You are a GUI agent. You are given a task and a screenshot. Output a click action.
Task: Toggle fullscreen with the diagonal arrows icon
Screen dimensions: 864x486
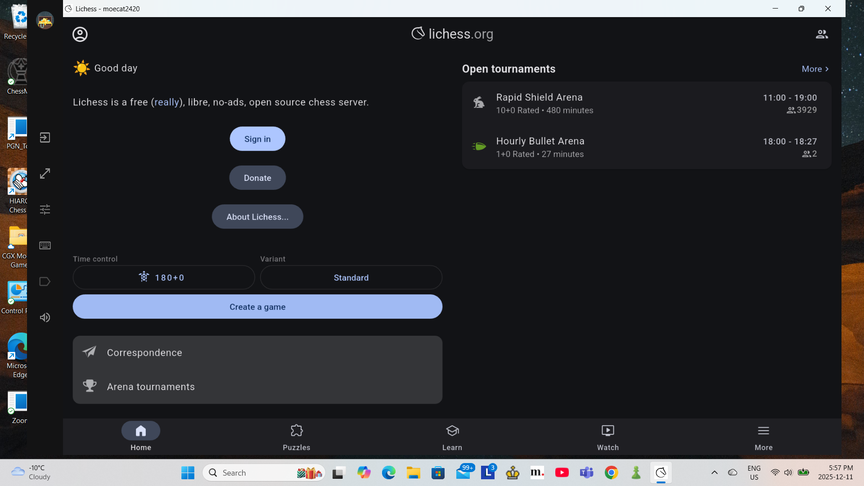pos(45,174)
